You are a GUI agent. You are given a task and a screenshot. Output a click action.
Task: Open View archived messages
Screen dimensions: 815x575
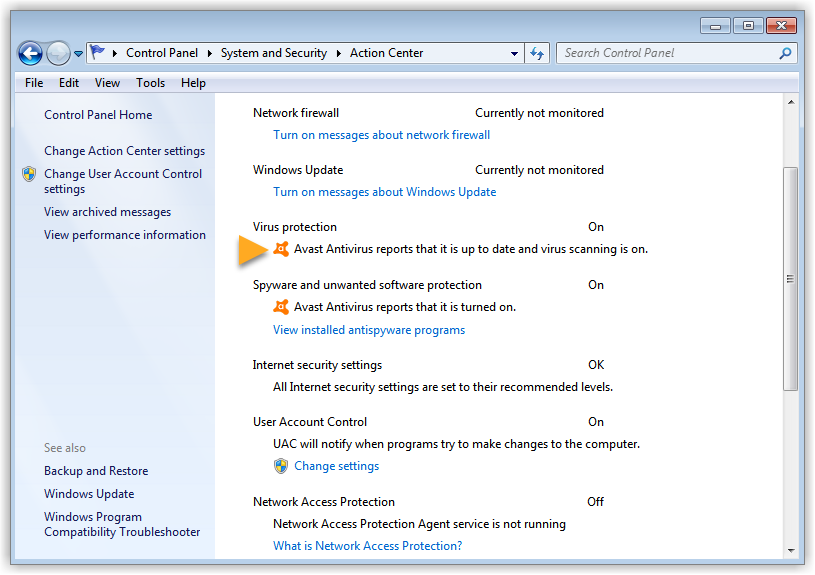click(x=108, y=212)
